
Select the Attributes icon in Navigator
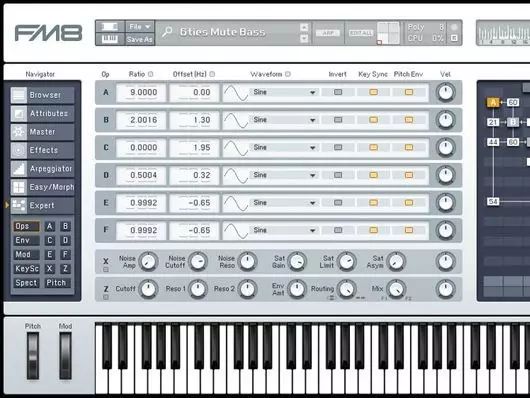tap(19, 114)
